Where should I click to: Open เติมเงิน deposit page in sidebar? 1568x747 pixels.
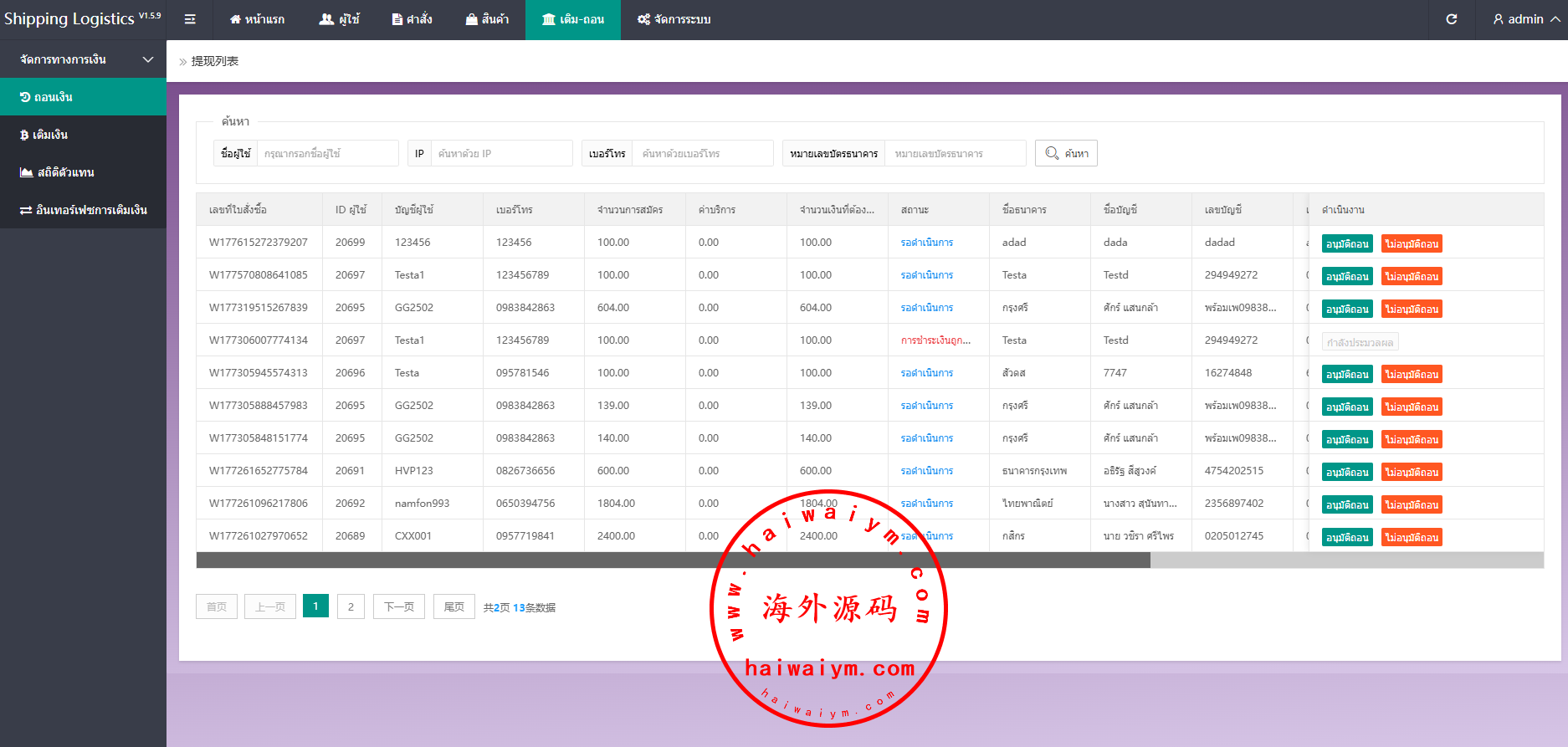(83, 135)
